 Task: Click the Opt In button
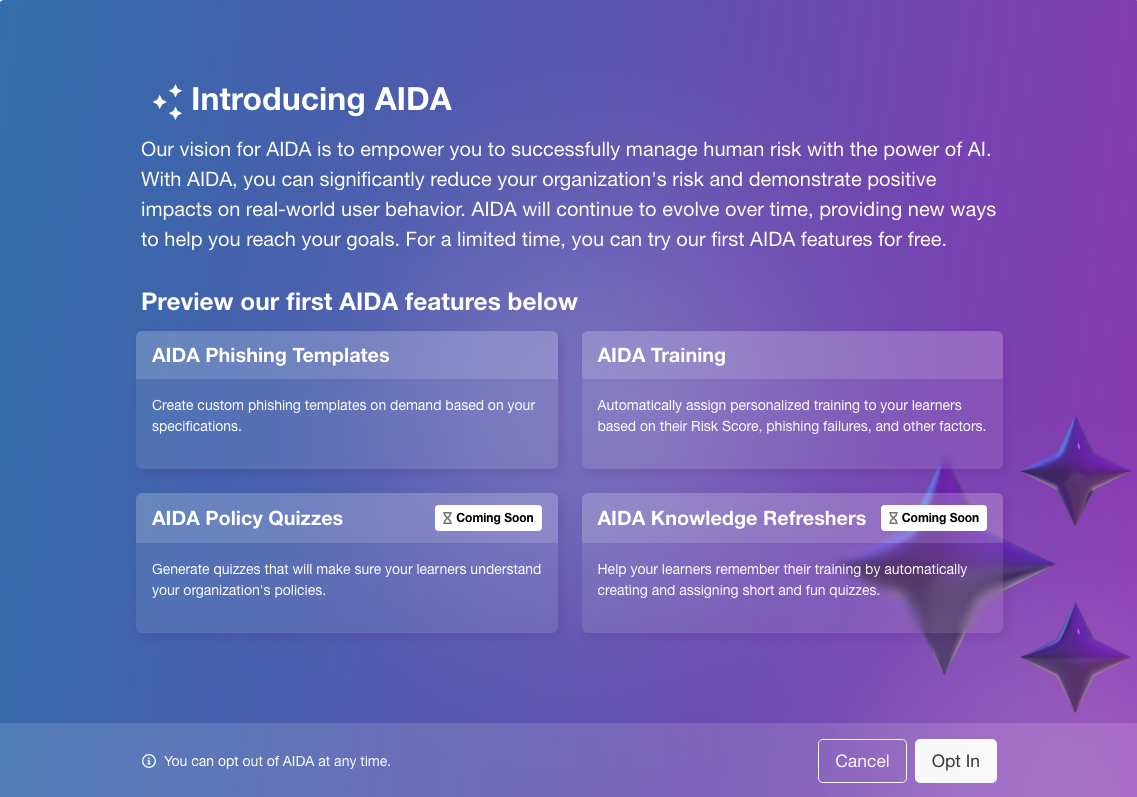[955, 760]
